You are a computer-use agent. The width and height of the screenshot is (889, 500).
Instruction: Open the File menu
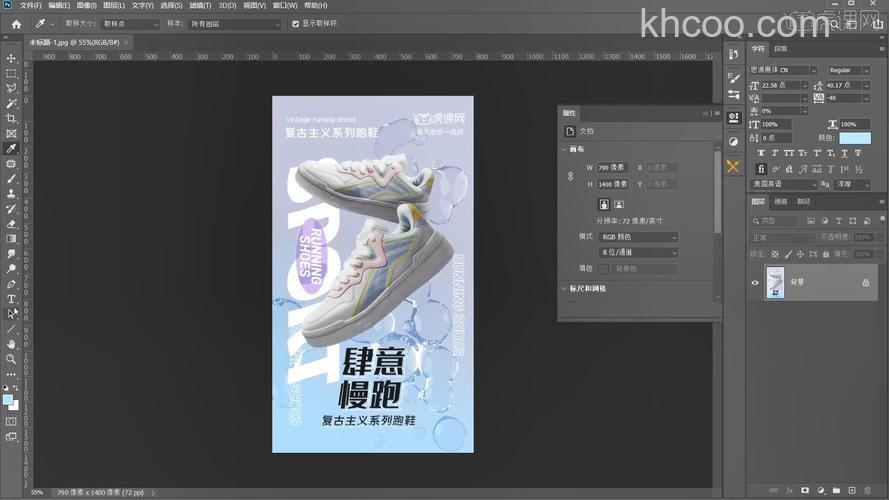pyautogui.click(x=31, y=5)
